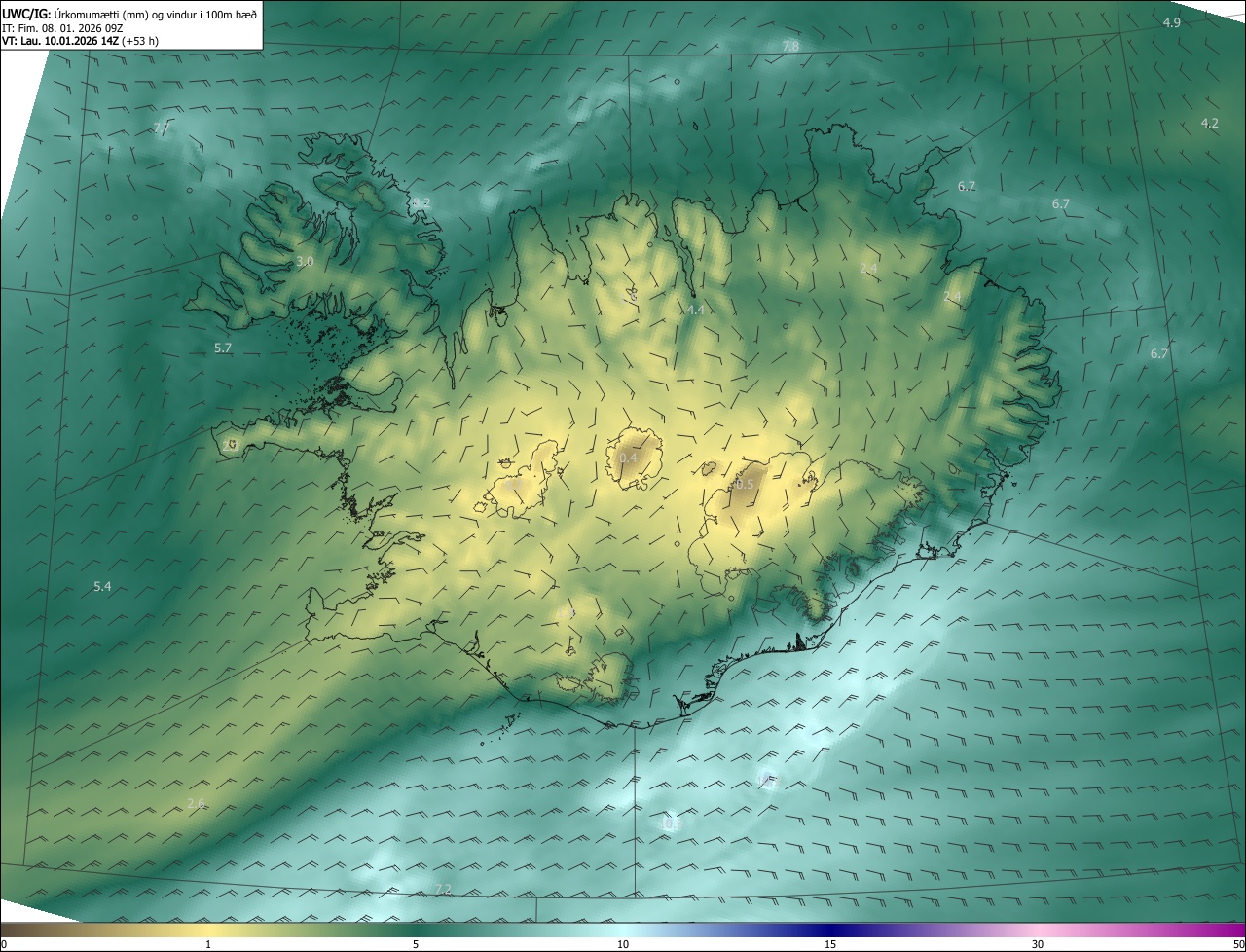Click the title text "Úrkomumætti (mm) og vindur í 100m hæð"
The height and width of the screenshot is (952, 1246).
(x=156, y=13)
